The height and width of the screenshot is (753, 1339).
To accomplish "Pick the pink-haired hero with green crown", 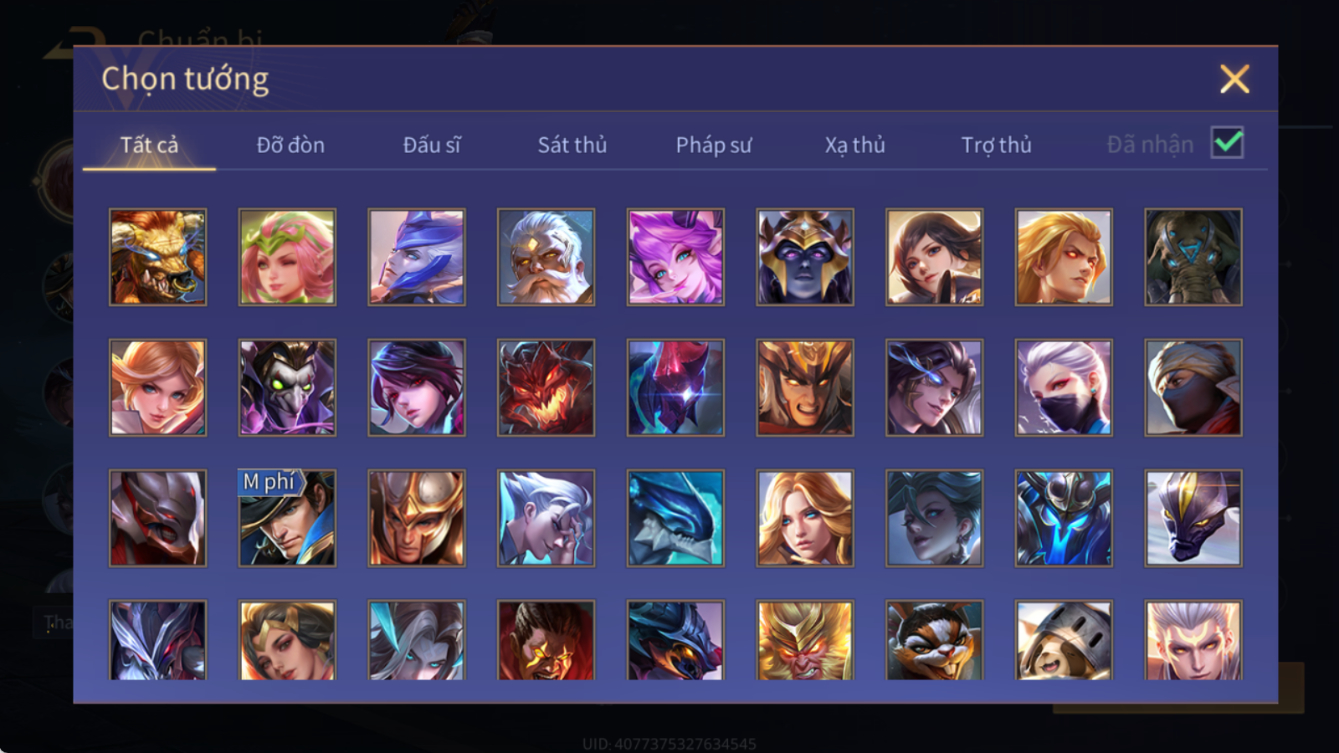I will [x=287, y=257].
